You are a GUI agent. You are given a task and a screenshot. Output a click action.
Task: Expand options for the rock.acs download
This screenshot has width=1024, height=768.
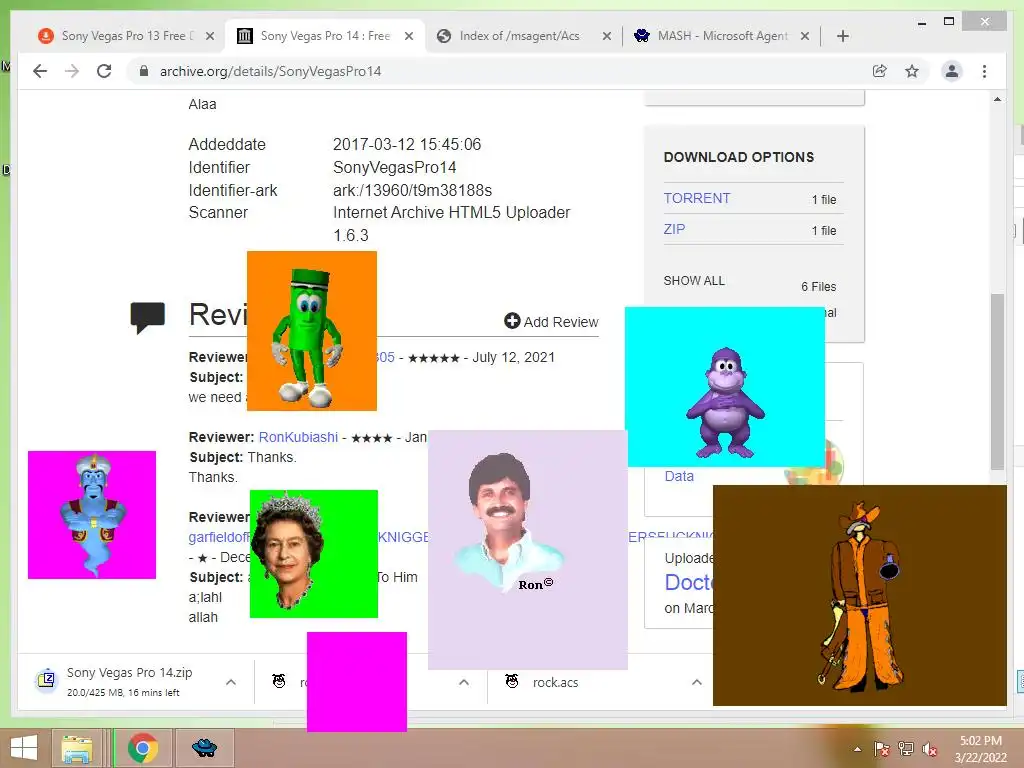[697, 682]
